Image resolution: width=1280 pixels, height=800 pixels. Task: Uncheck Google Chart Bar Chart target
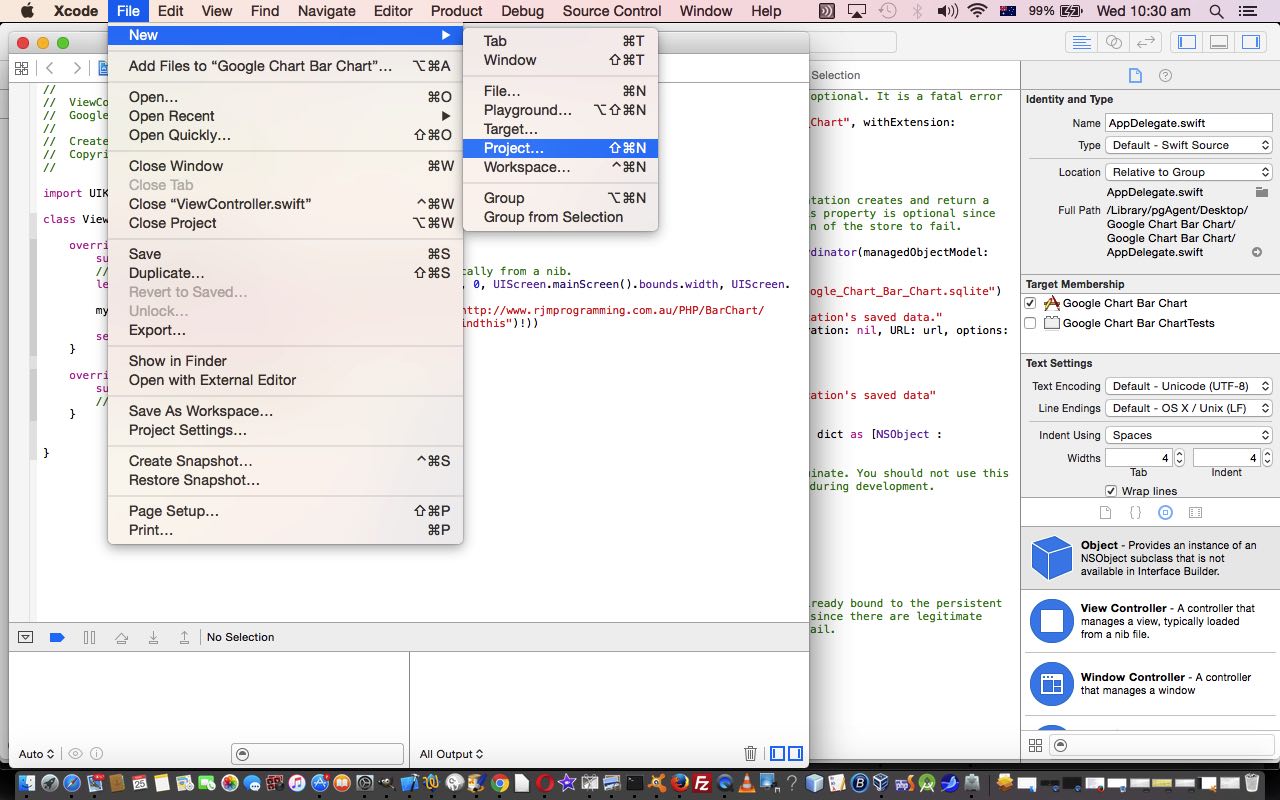1030,303
